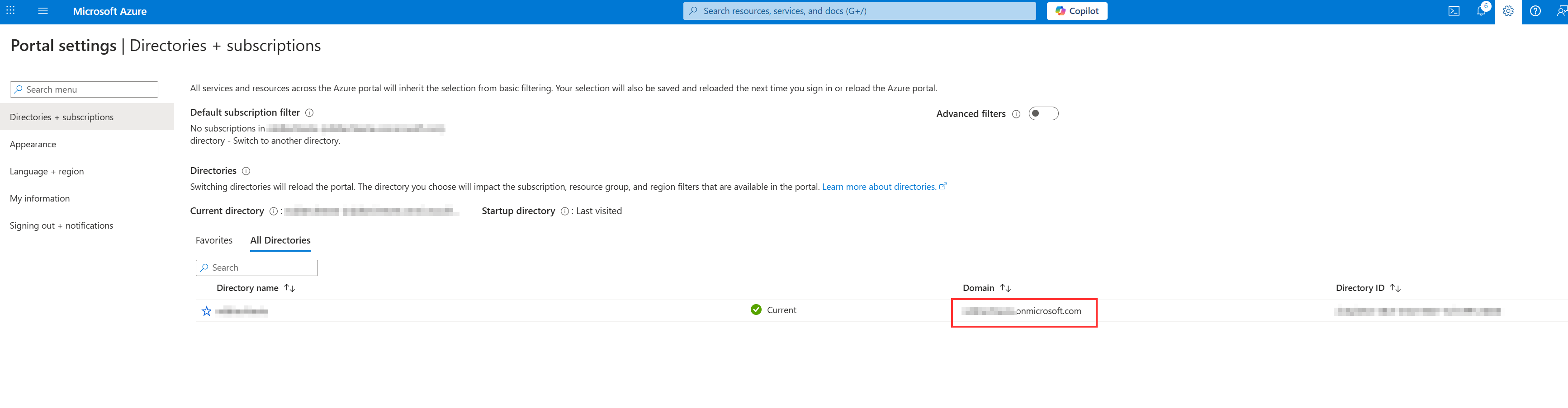This screenshot has width=1568, height=408.
Task: Select Language + region in the sidebar
Action: pos(47,172)
